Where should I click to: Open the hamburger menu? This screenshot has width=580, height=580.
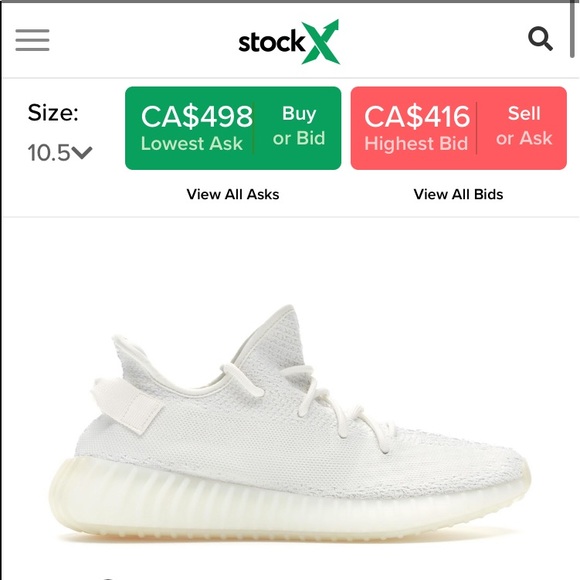tap(32, 40)
